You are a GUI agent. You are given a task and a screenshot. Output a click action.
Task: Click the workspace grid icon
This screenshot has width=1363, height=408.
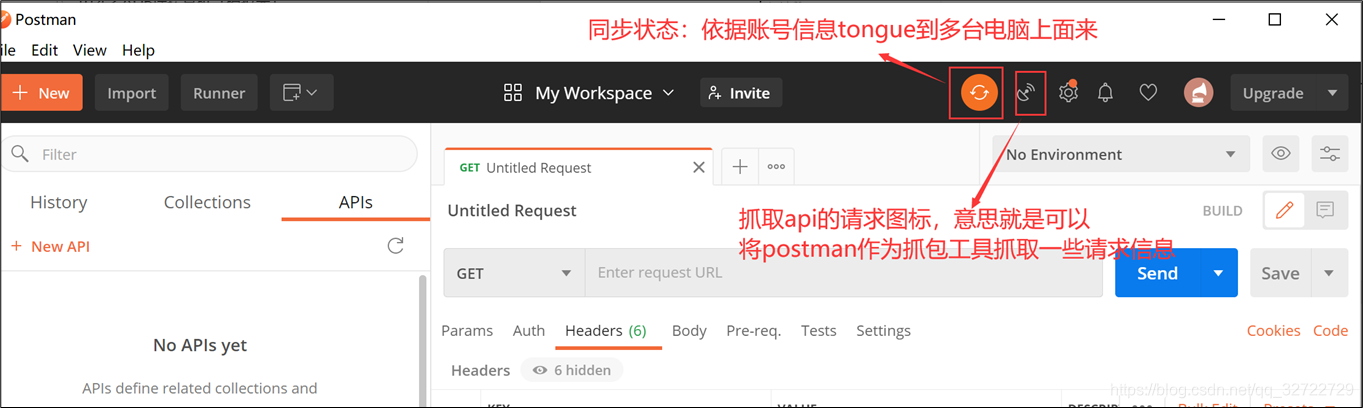click(513, 93)
